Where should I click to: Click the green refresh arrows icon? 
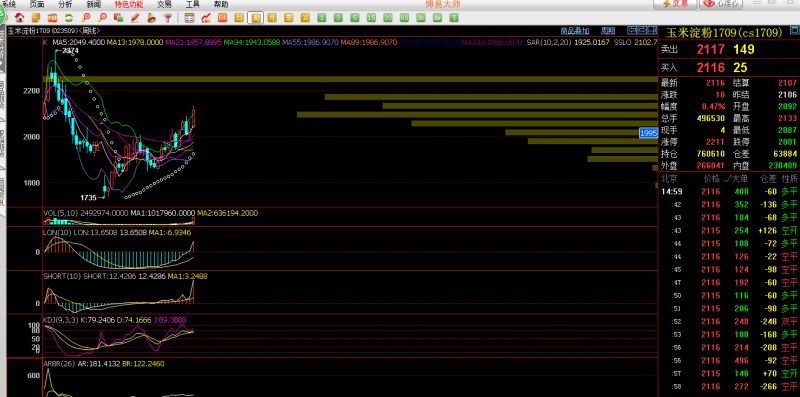69,18
